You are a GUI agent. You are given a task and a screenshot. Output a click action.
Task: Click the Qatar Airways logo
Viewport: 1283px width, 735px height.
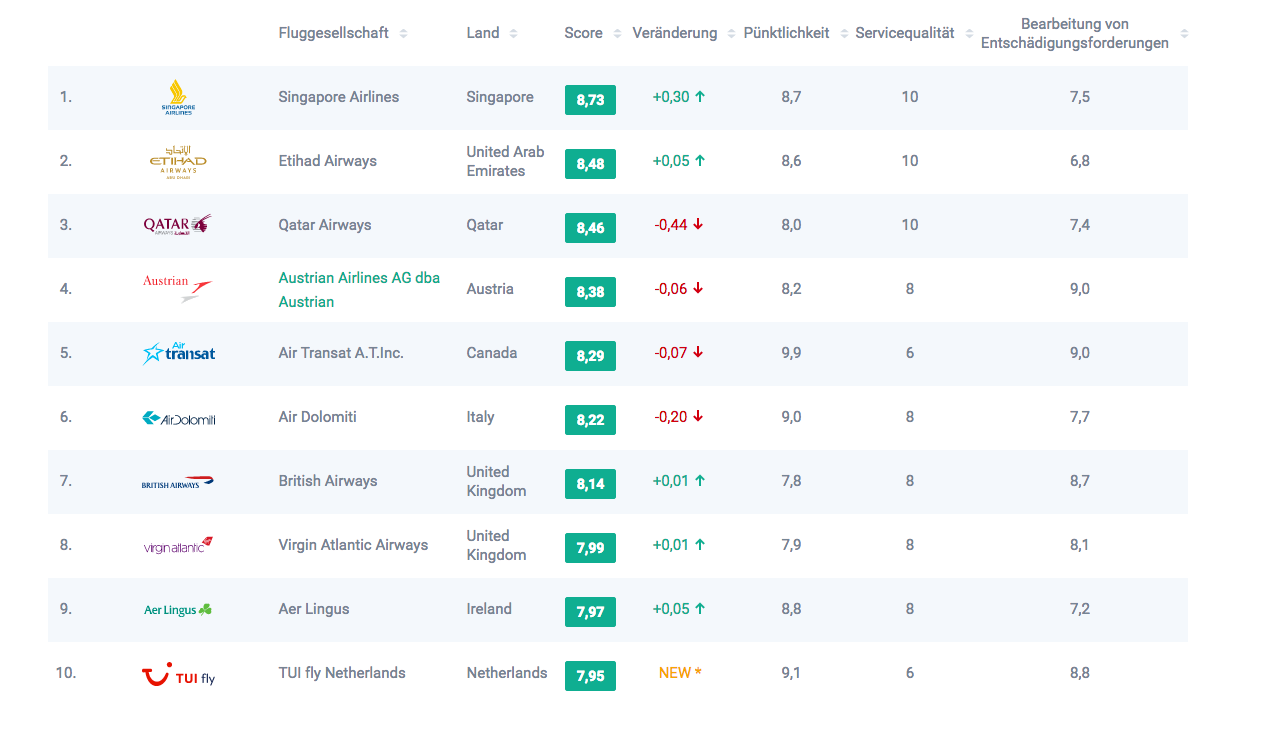(178, 225)
